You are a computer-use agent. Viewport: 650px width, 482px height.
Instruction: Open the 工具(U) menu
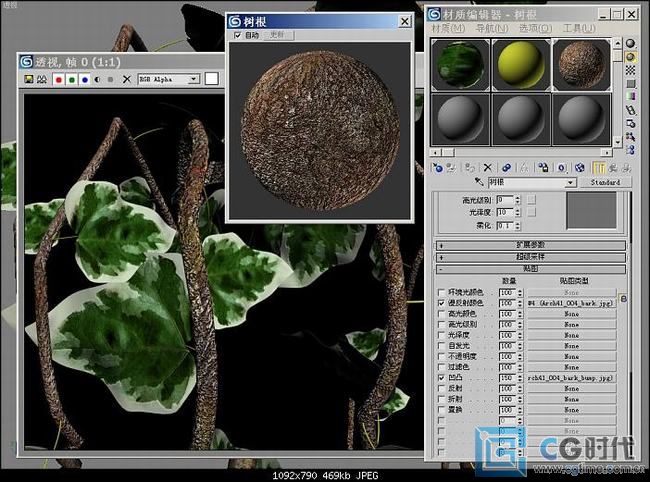click(x=579, y=28)
